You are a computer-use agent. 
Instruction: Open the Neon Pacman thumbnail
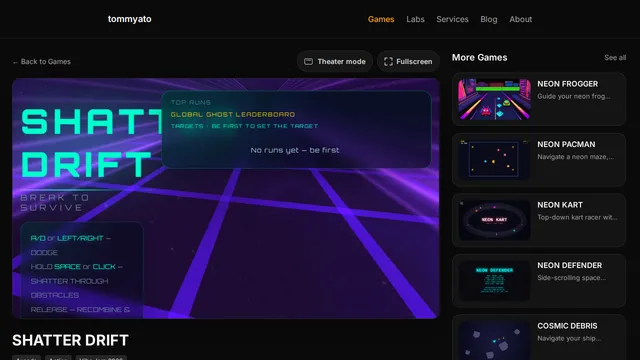click(x=494, y=160)
